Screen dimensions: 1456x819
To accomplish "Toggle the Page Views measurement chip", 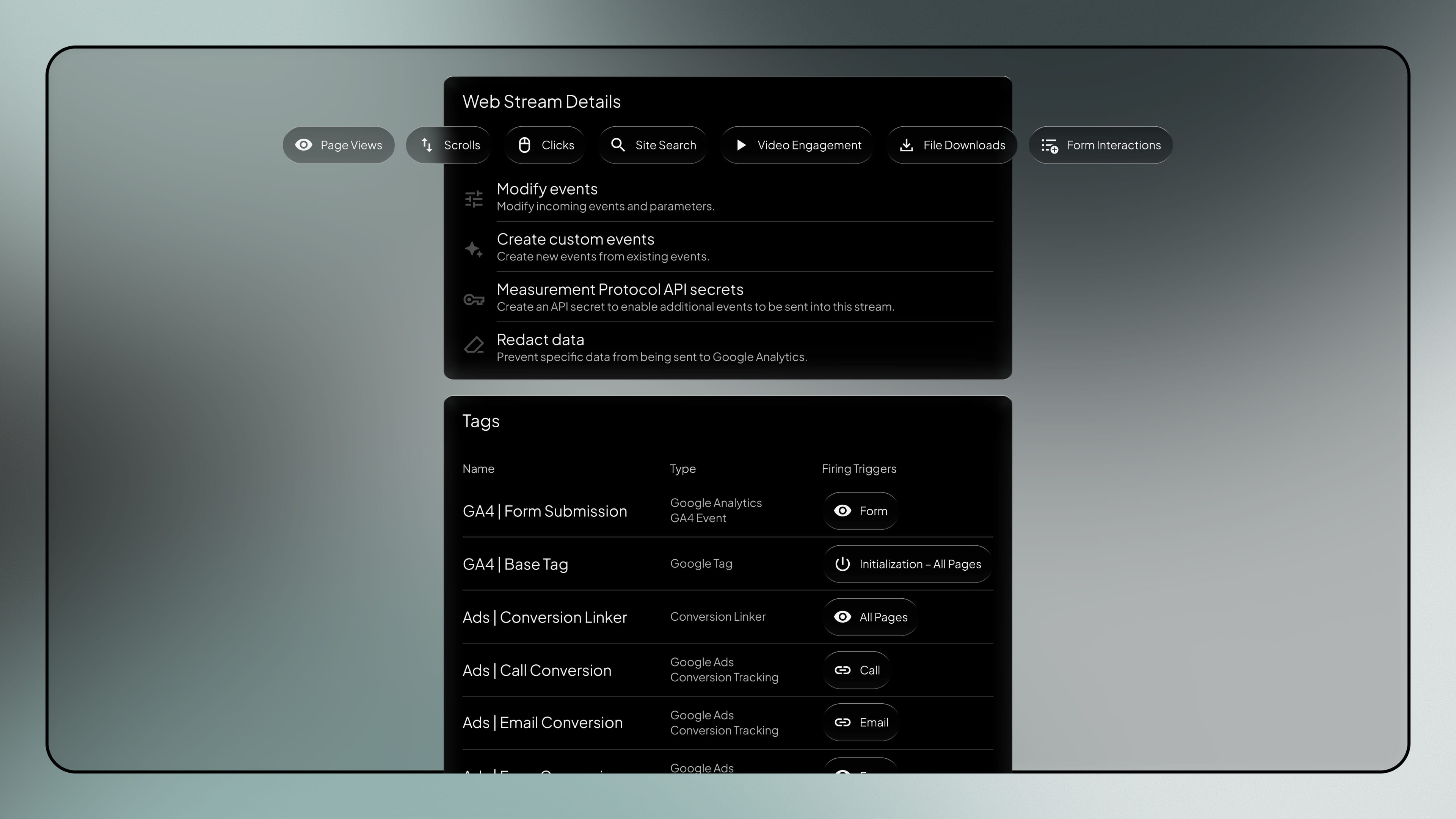I will [x=339, y=145].
